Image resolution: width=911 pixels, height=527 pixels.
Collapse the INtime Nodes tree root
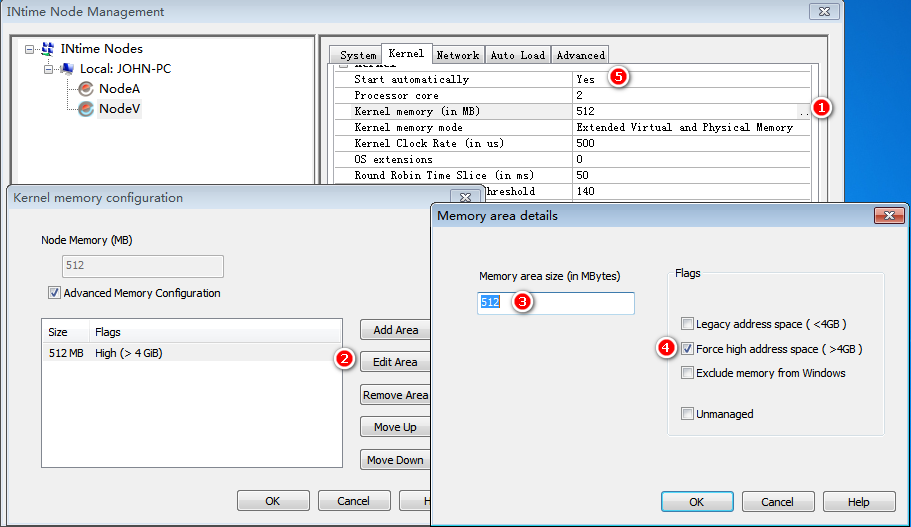[x=29, y=49]
